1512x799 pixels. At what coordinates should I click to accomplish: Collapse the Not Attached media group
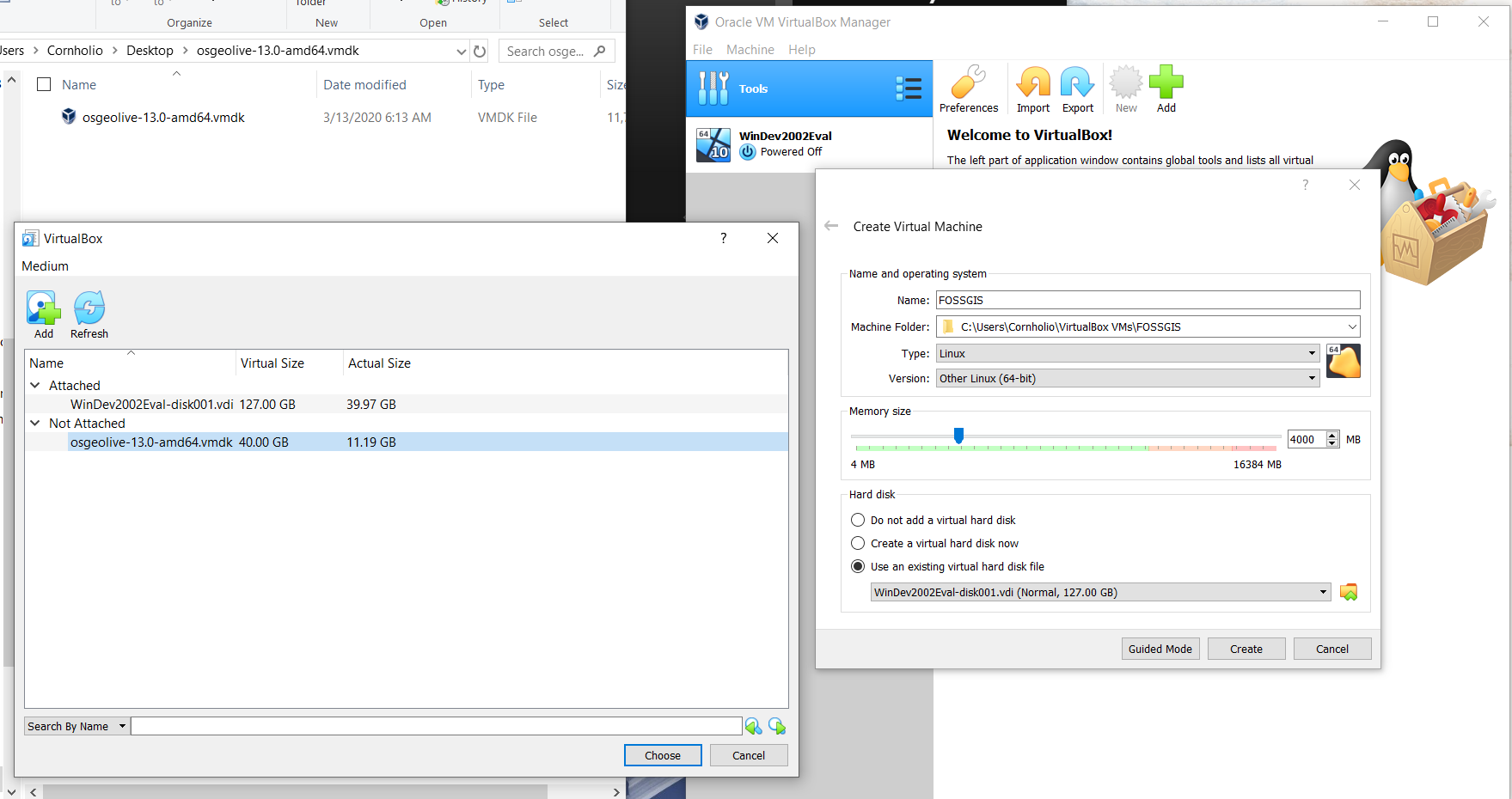(35, 423)
